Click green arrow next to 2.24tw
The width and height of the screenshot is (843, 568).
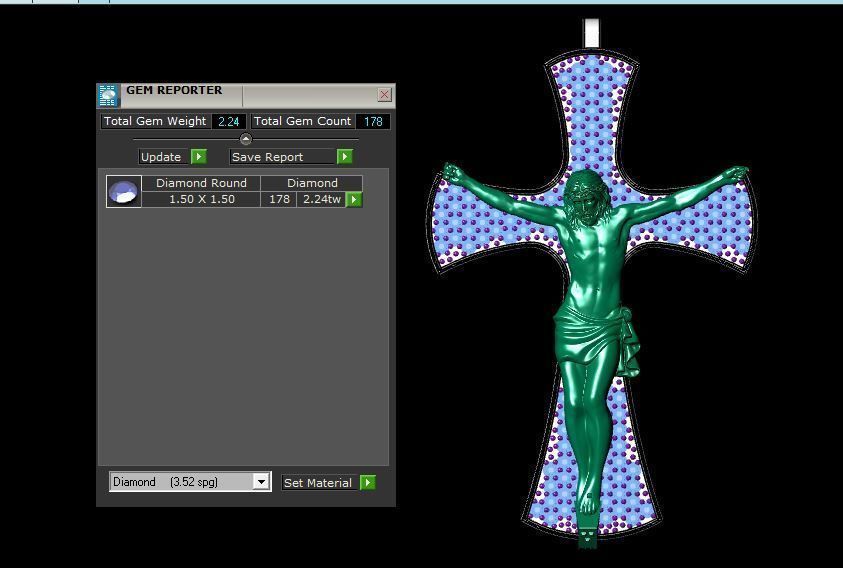click(354, 200)
